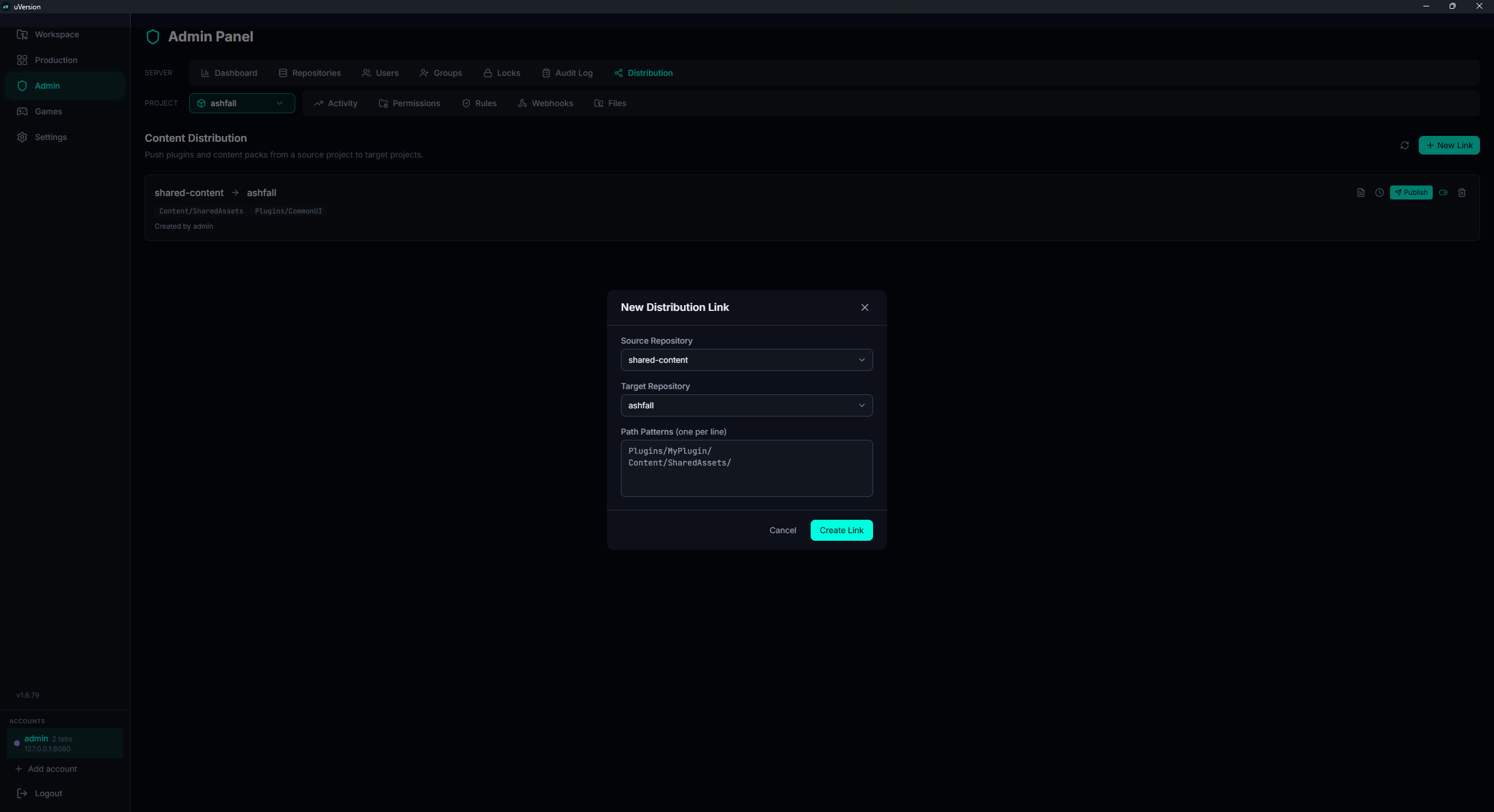
Task: Cancel the new distribution link
Action: point(783,530)
